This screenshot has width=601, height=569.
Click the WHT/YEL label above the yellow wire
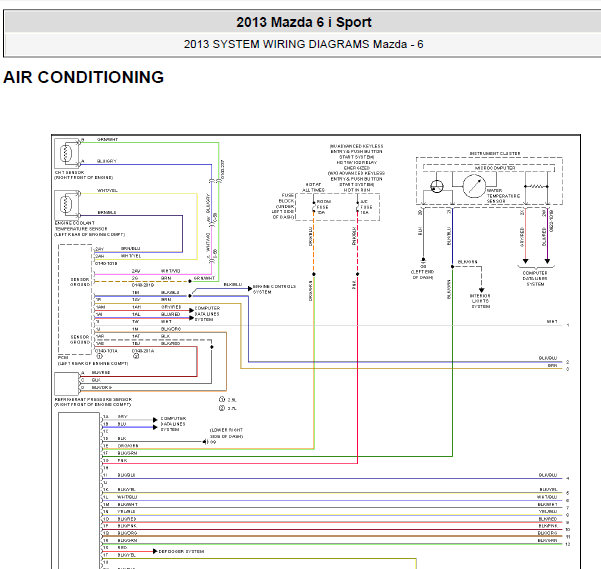(x=107, y=190)
